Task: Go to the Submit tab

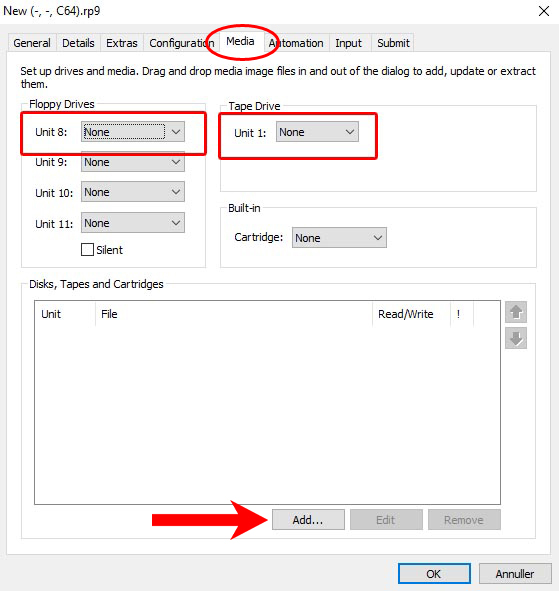Action: click(393, 43)
